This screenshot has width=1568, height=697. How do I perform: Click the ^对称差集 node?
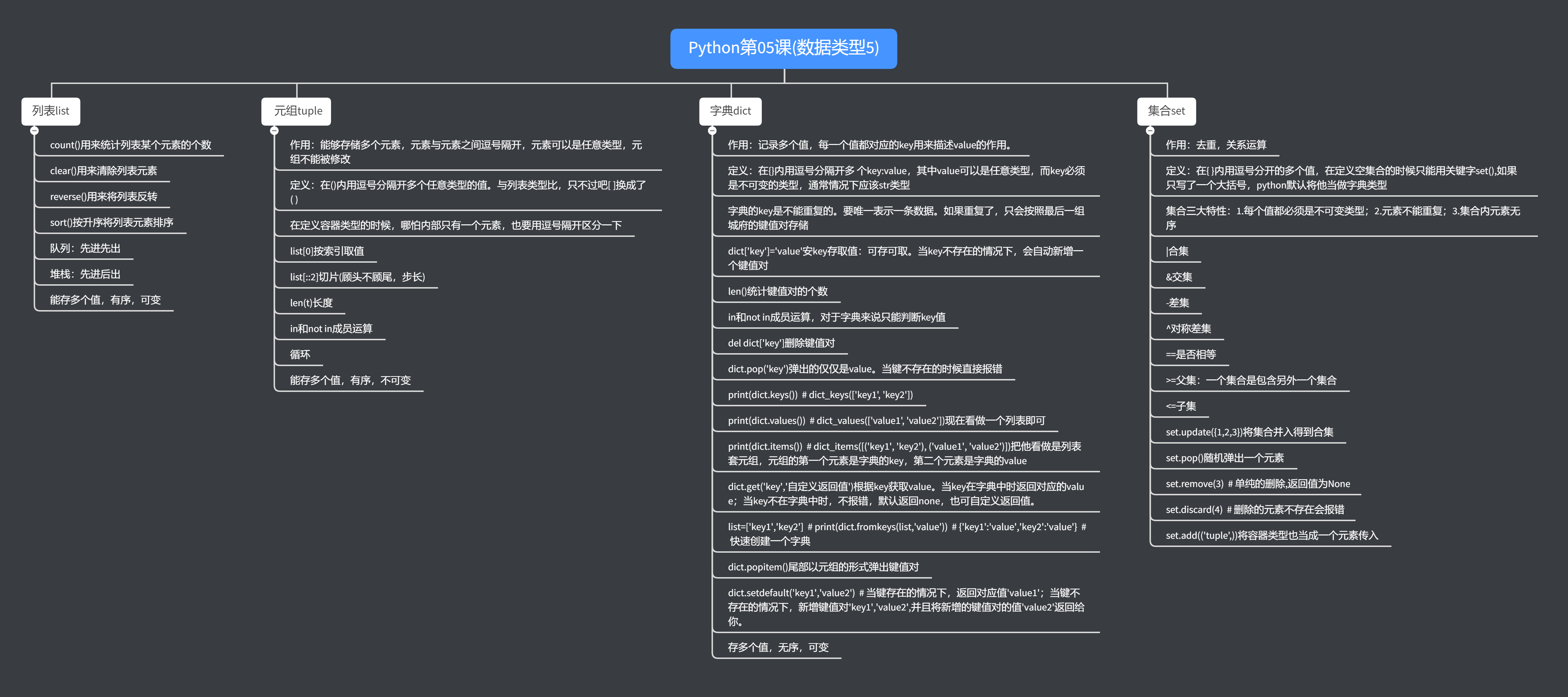click(1188, 329)
